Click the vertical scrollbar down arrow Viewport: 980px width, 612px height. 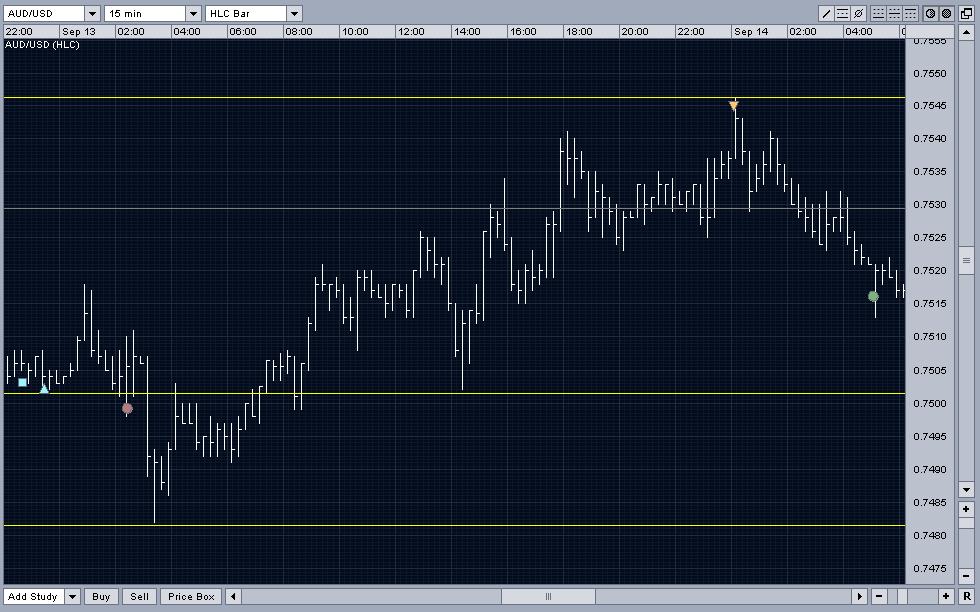point(966,489)
